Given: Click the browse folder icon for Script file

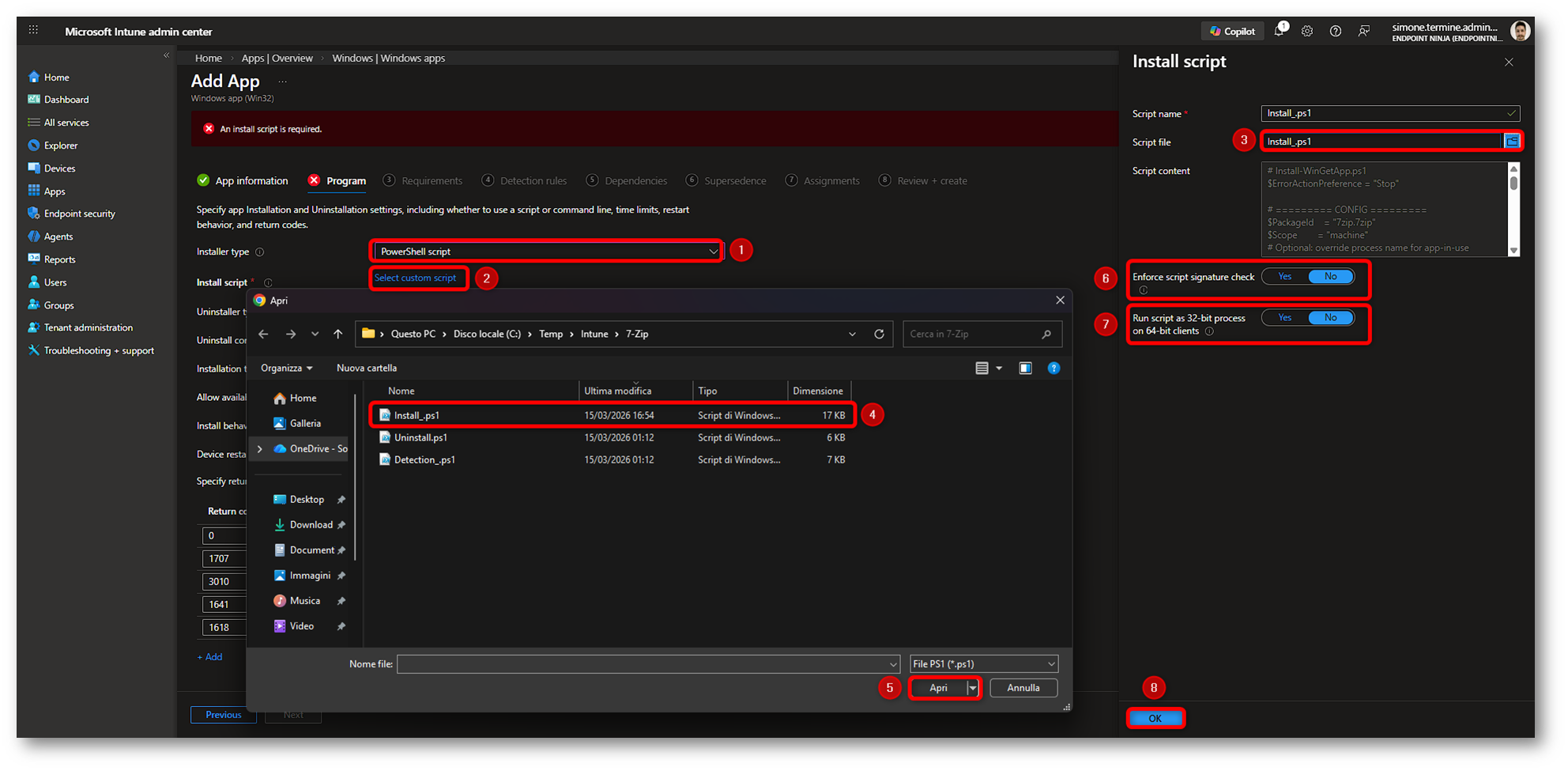Looking at the screenshot, I should pos(1512,142).
